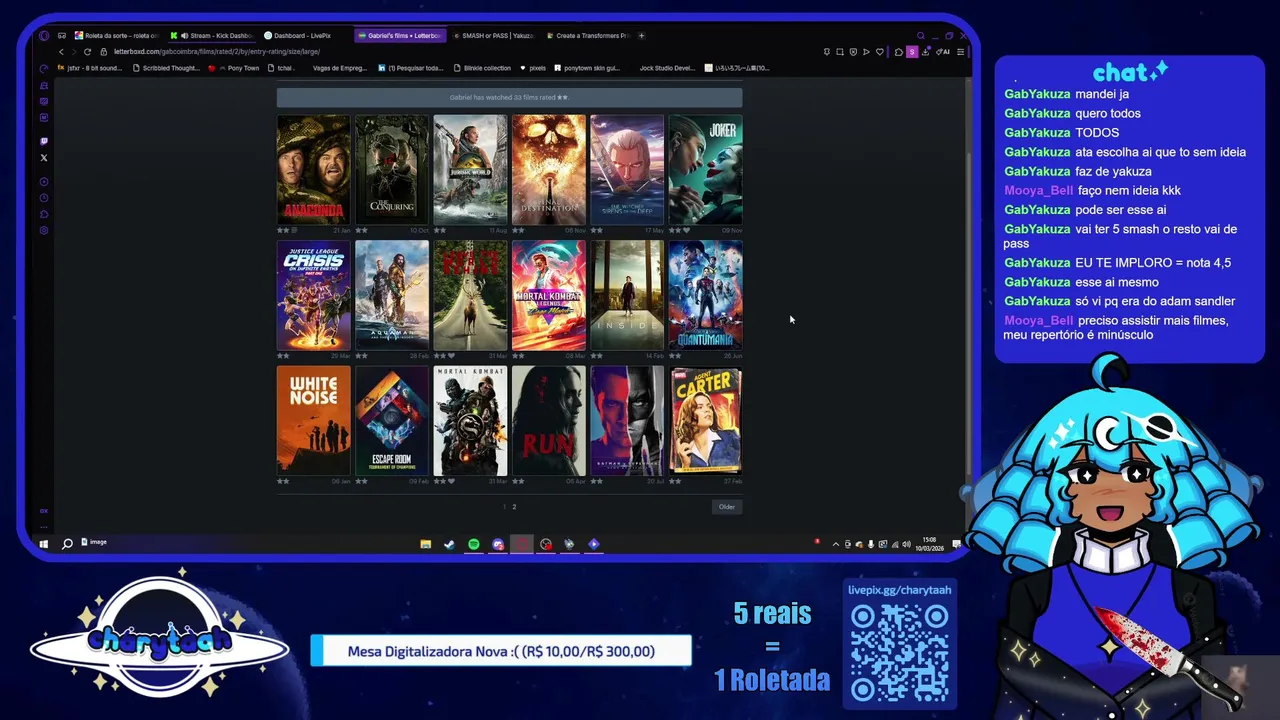Open Spotify from the taskbar
Screen dimensions: 1280x720
[x=474, y=544]
